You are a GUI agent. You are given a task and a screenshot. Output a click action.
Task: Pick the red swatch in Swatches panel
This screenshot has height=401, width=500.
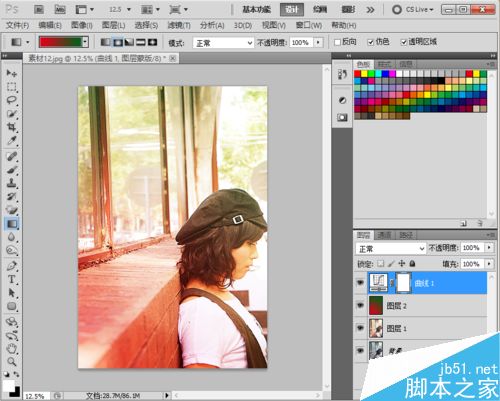(357, 74)
